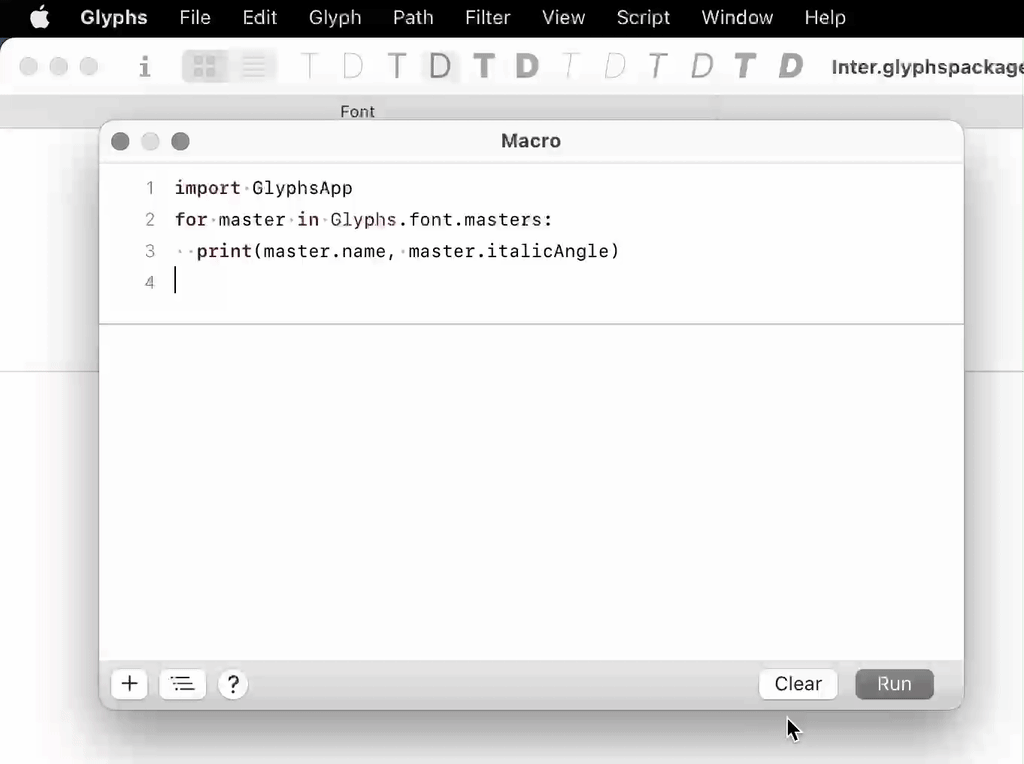Open the Window menu

click(x=737, y=18)
